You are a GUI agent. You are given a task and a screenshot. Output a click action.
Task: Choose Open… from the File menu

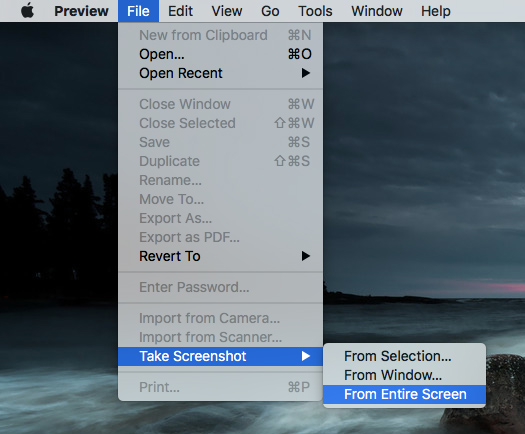220,54
